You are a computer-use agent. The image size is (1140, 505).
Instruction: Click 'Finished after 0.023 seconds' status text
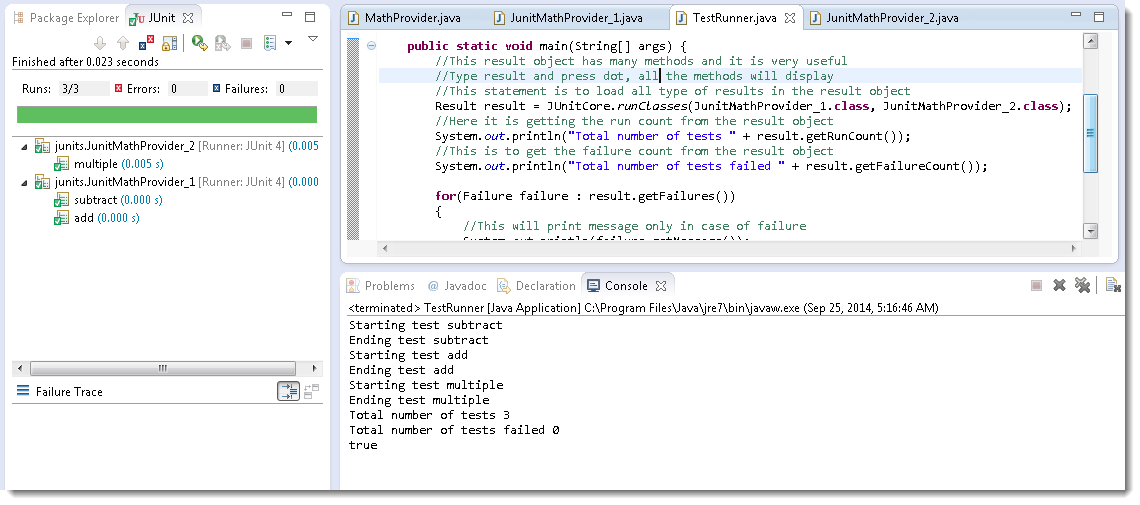pyautogui.click(x=86, y=62)
